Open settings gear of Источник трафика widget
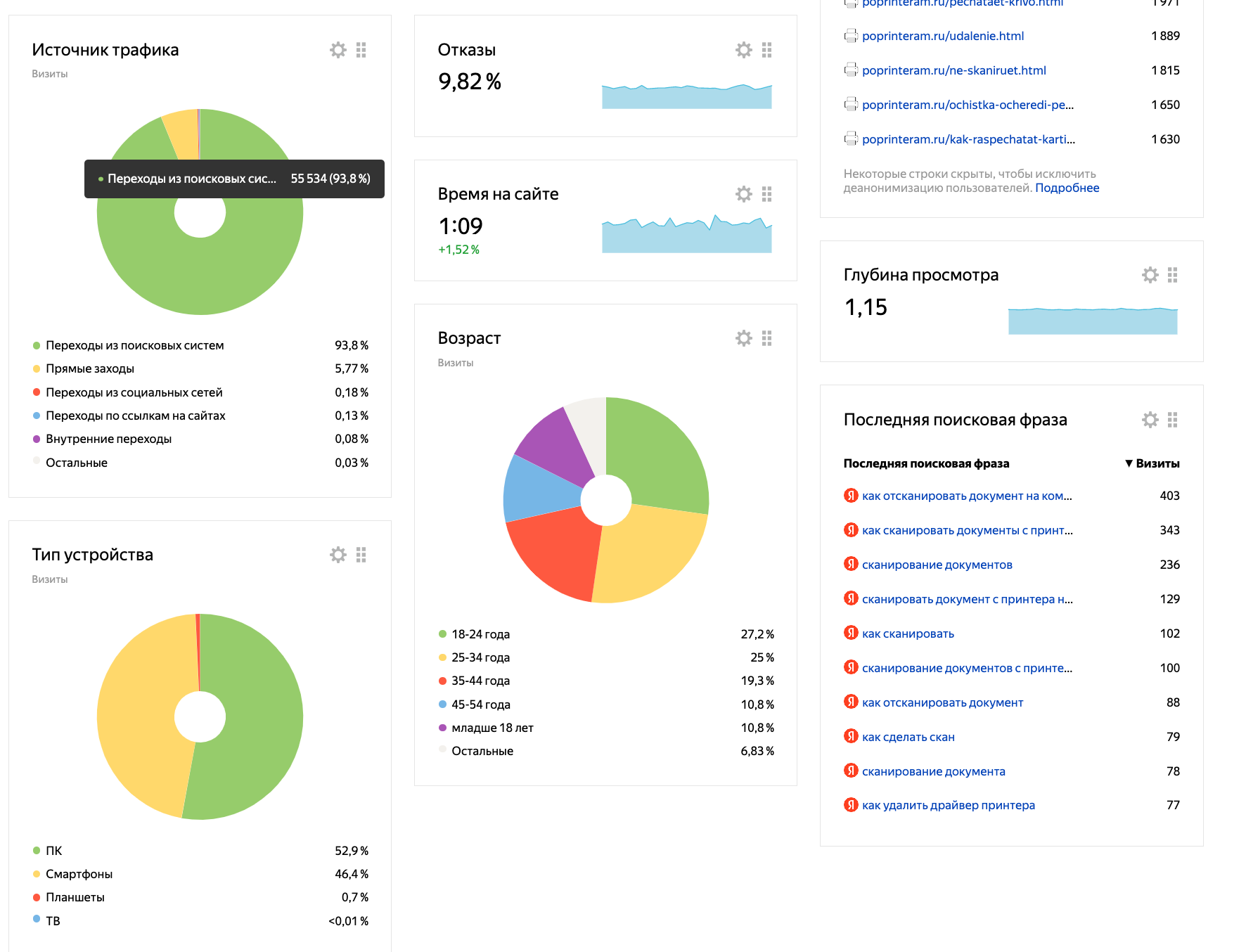 click(x=338, y=50)
